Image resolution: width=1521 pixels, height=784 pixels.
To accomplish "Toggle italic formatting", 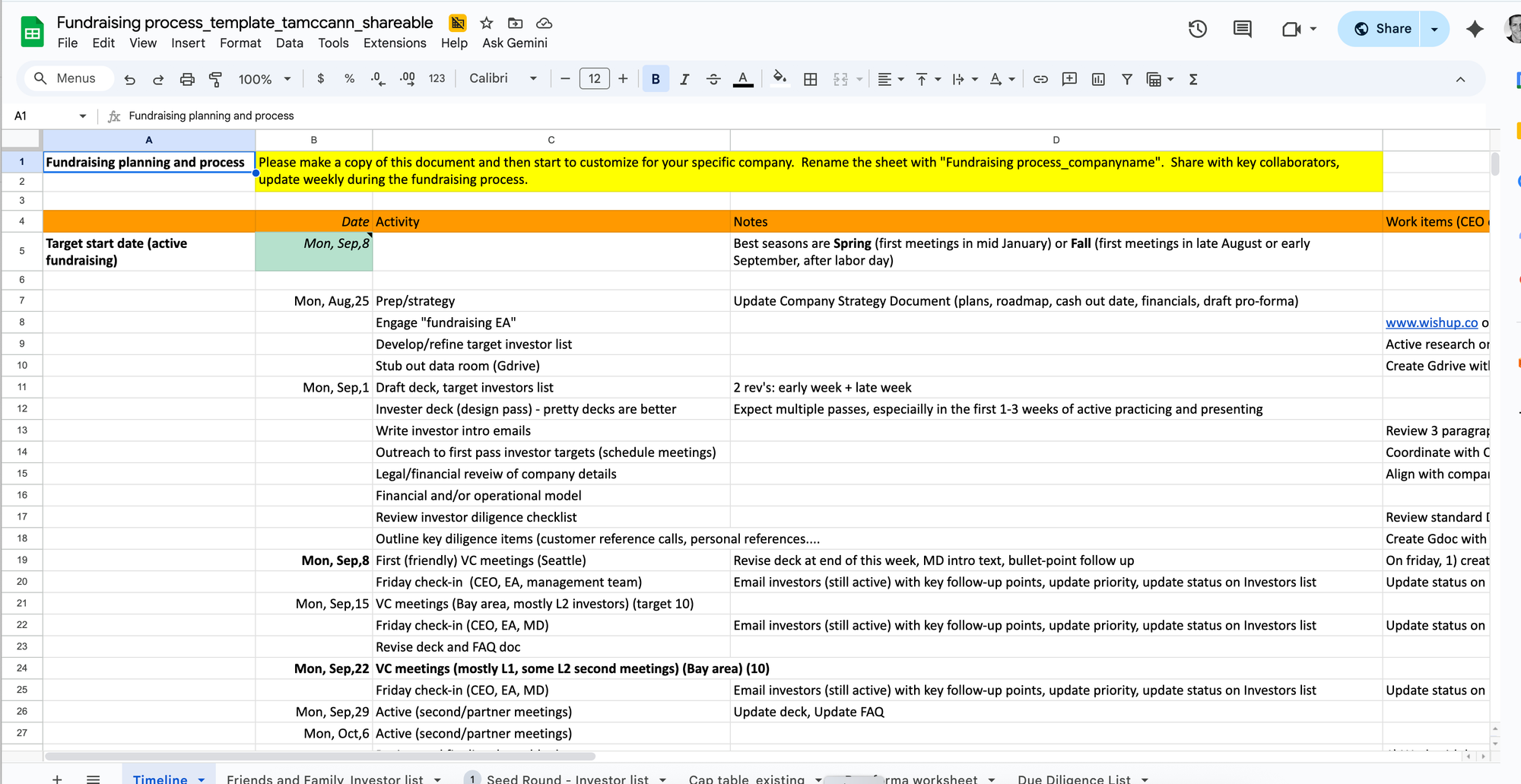I will pyautogui.click(x=684, y=79).
